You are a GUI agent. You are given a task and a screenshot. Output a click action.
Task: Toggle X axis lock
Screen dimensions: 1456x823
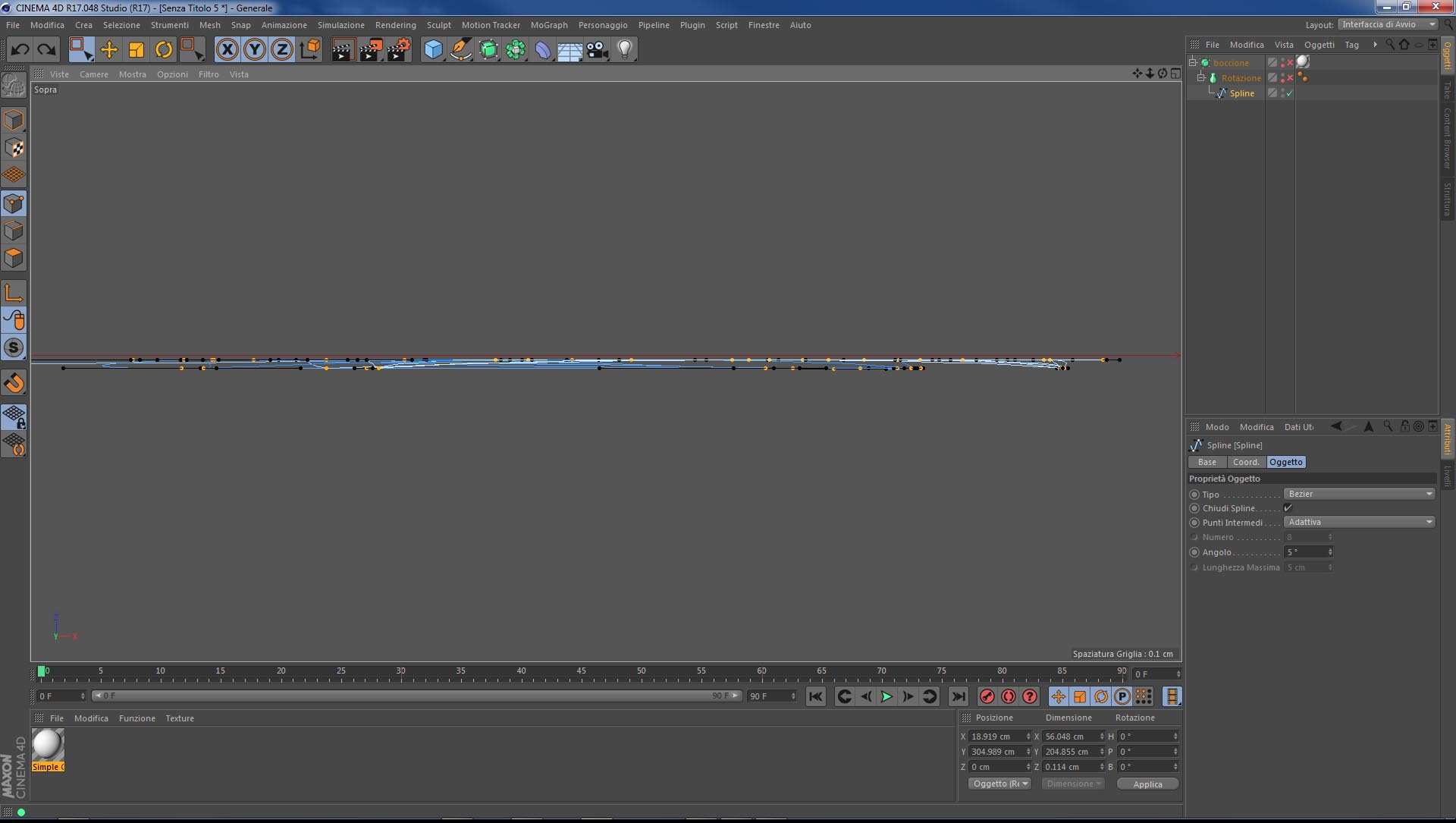click(x=227, y=50)
